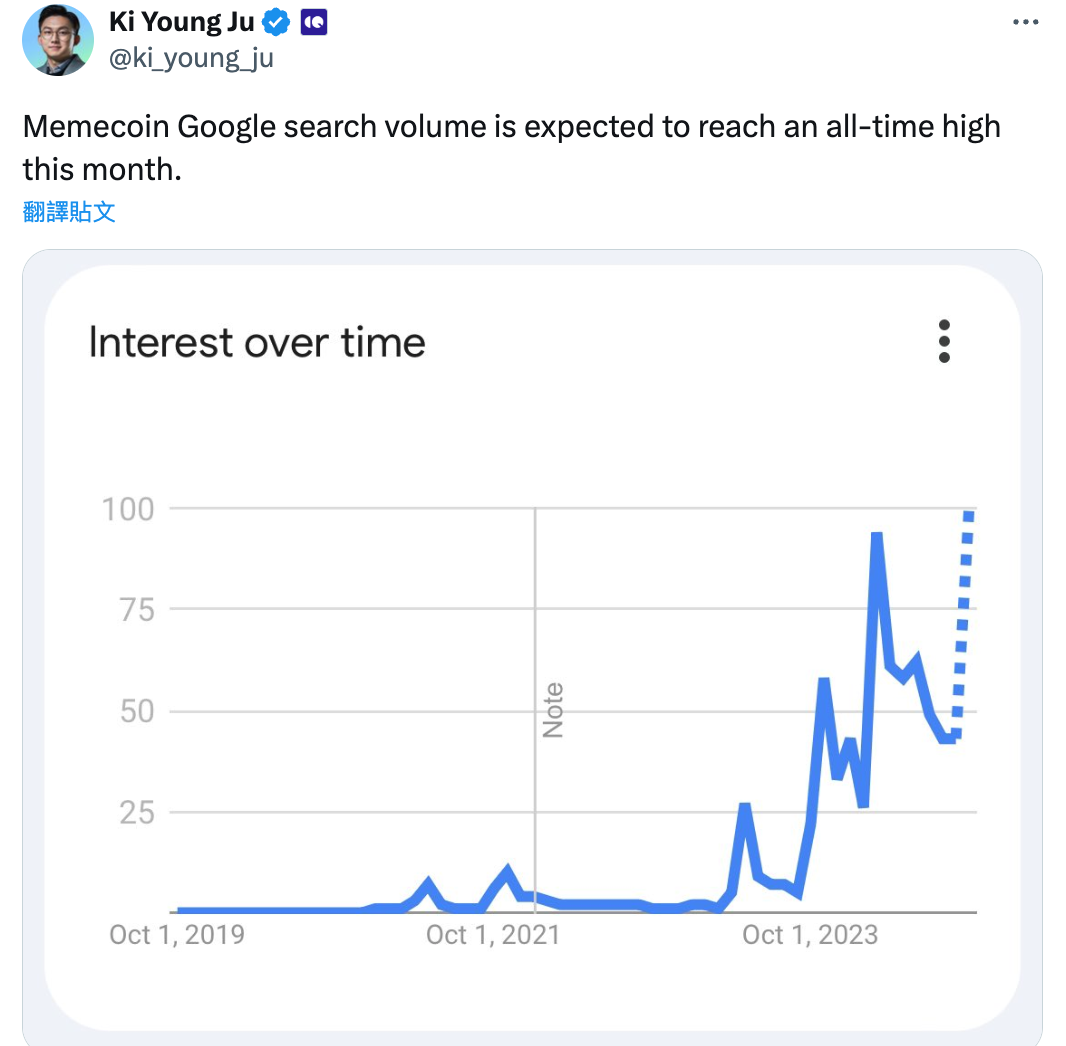Image resolution: width=1066 pixels, height=1046 pixels.
Task: Select the blue verification checkmark
Action: pos(275,21)
